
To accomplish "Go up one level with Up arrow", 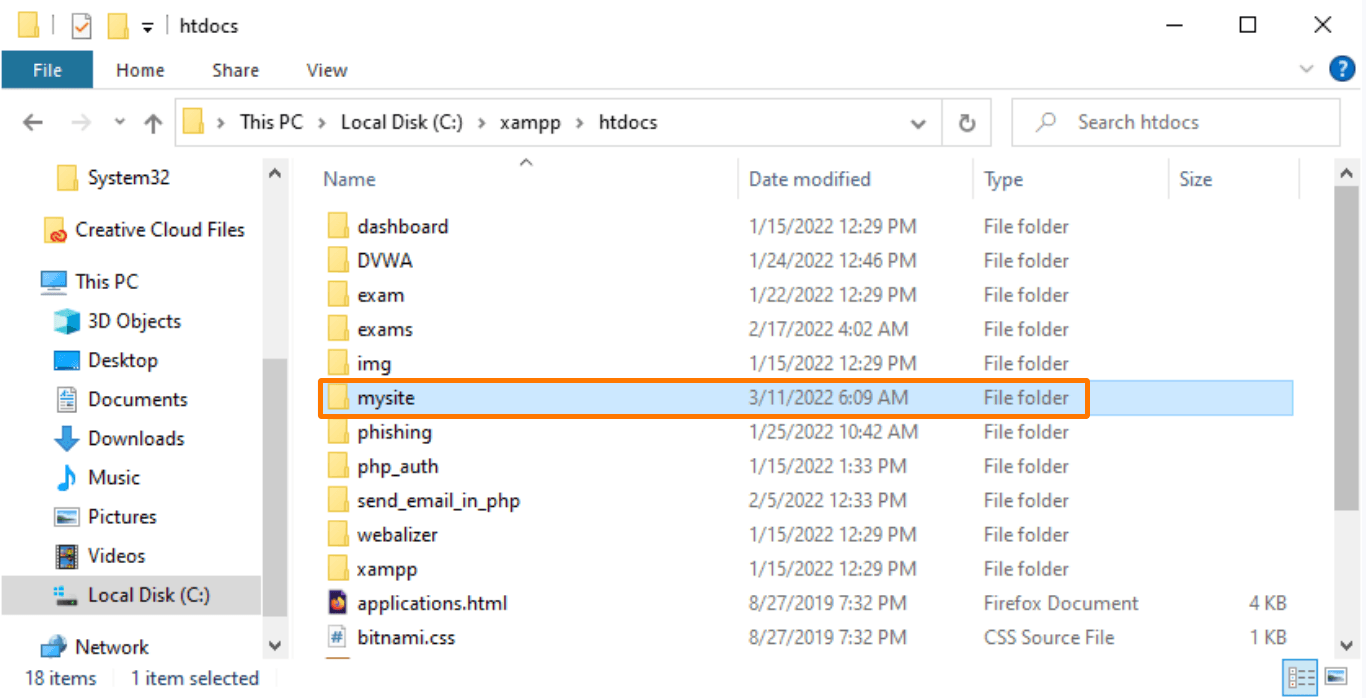I will 153,123.
